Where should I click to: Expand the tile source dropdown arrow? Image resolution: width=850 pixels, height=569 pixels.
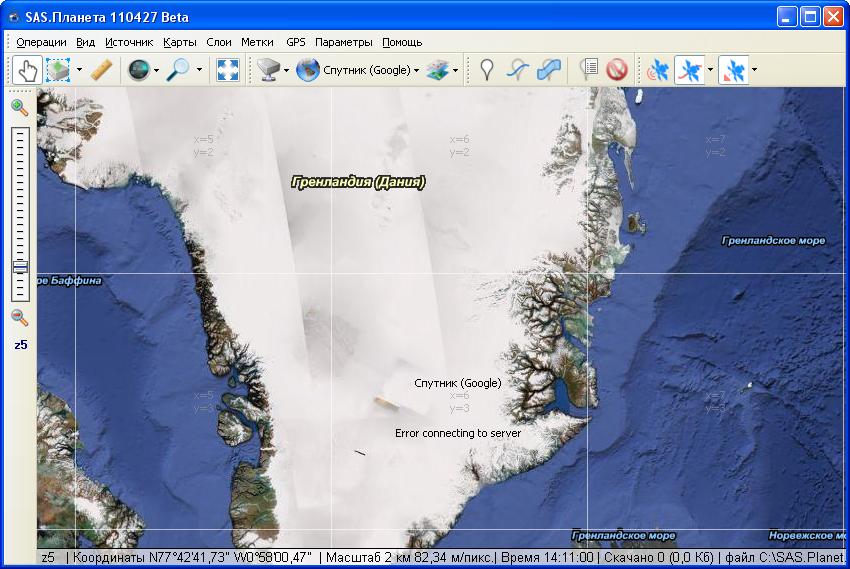click(286, 71)
